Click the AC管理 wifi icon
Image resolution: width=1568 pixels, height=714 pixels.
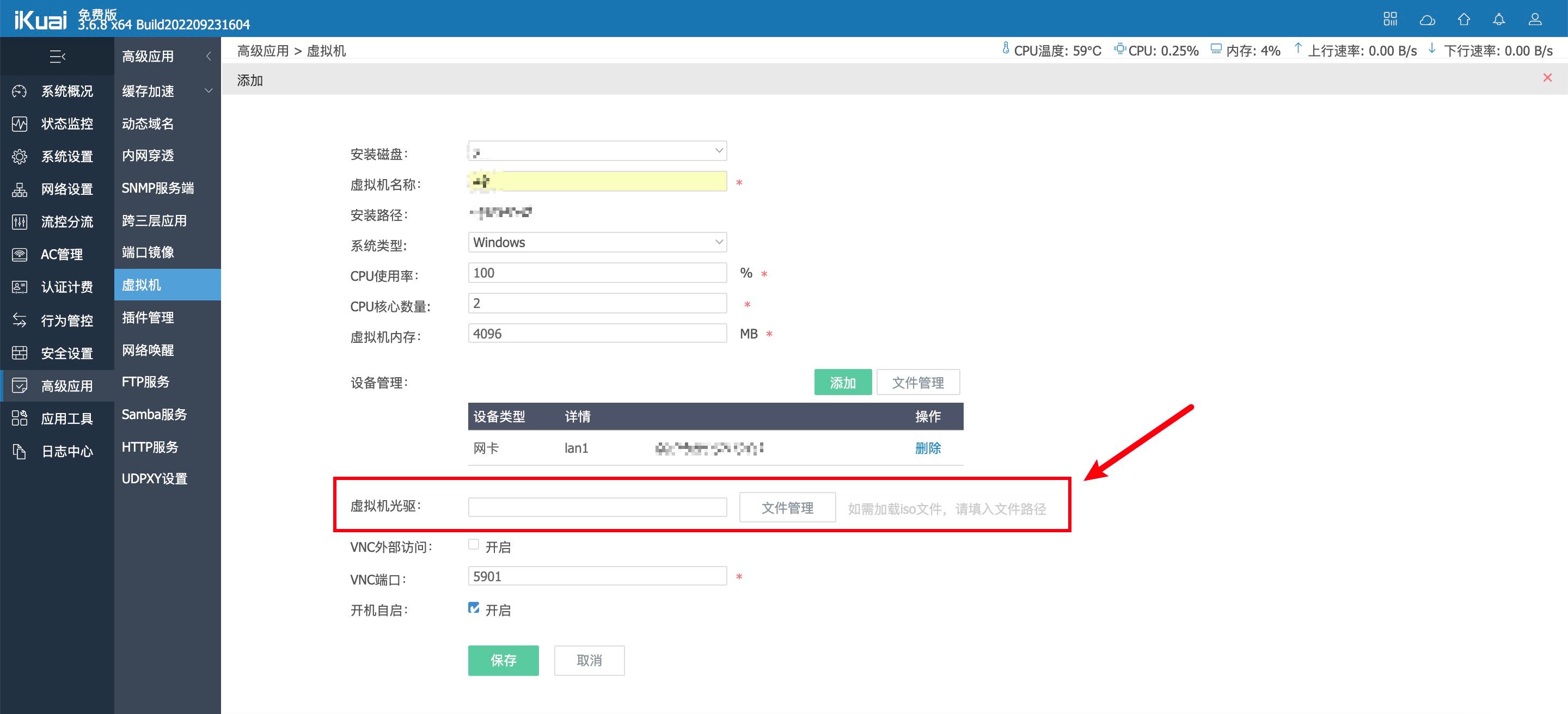click(x=20, y=254)
